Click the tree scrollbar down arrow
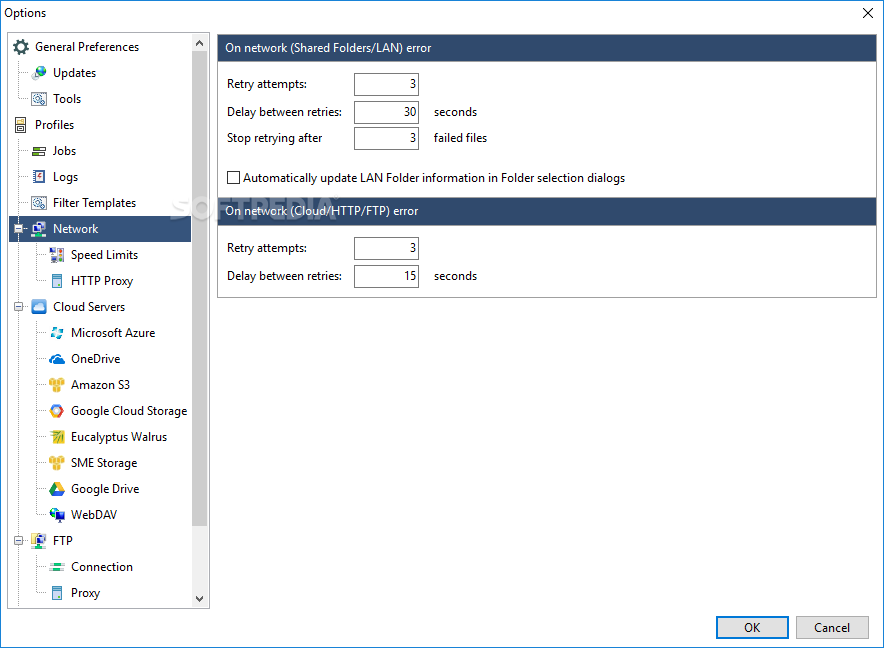 pos(200,598)
